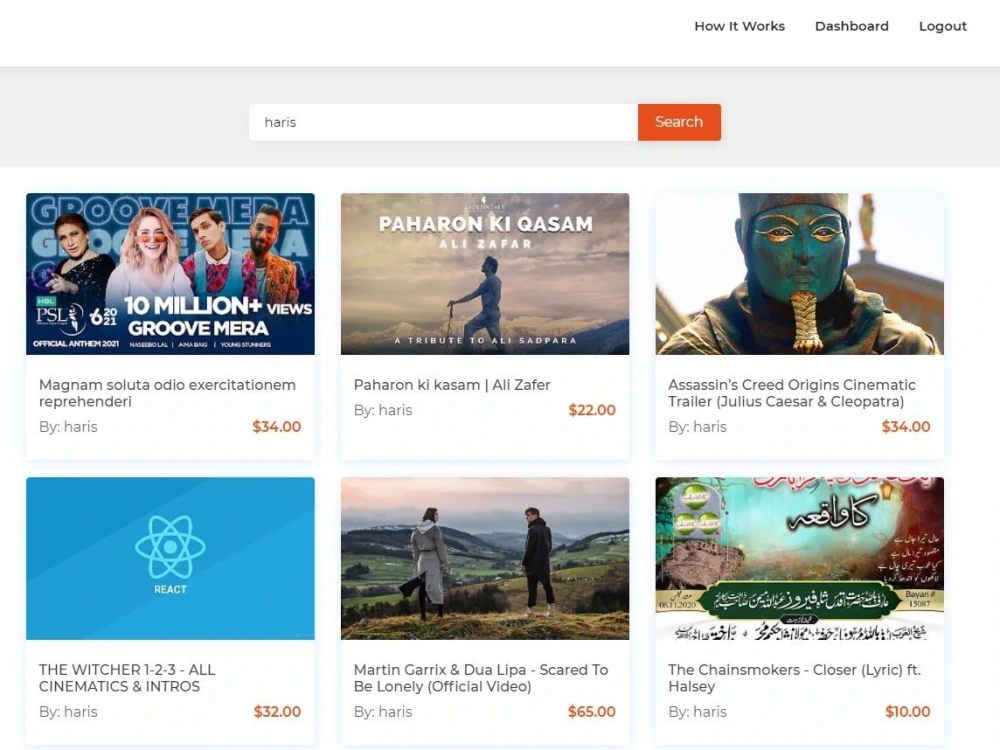Open the How It Works page
Image resolution: width=1000 pixels, height=750 pixels.
tap(739, 26)
